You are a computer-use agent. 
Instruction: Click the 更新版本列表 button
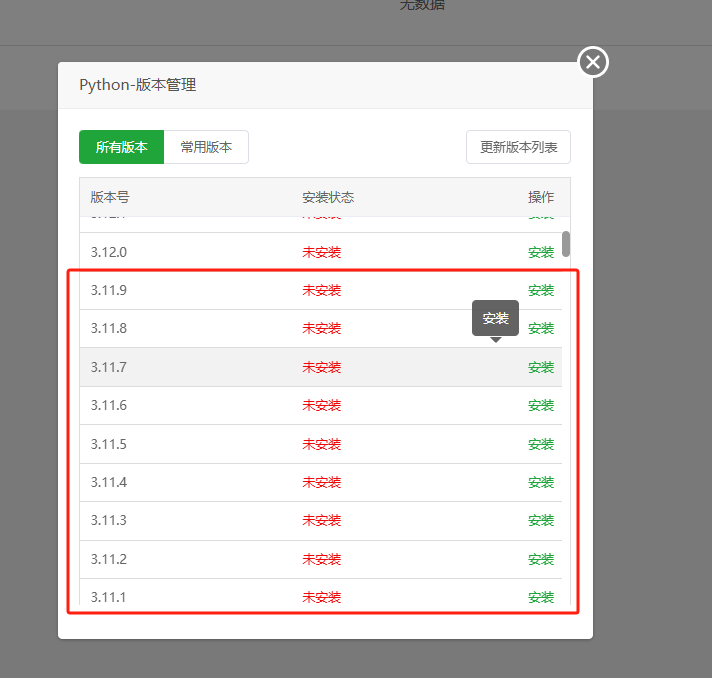pos(518,147)
